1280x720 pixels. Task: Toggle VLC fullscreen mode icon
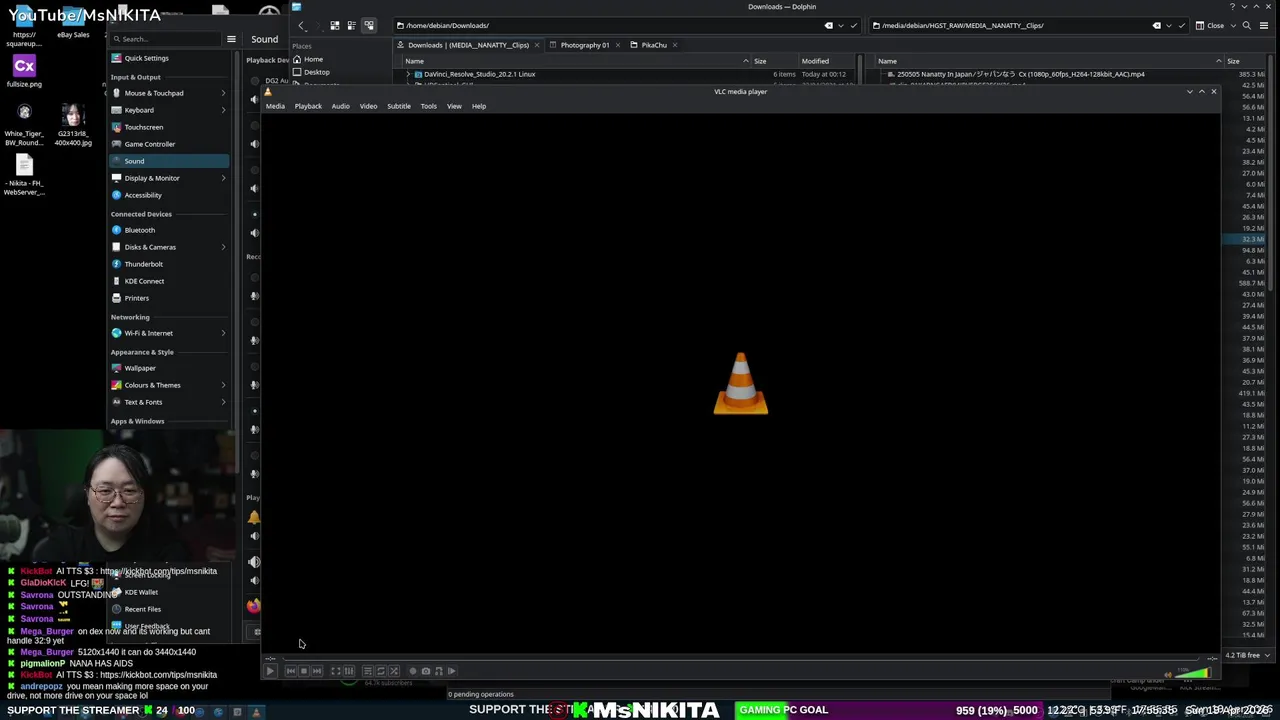(336, 671)
